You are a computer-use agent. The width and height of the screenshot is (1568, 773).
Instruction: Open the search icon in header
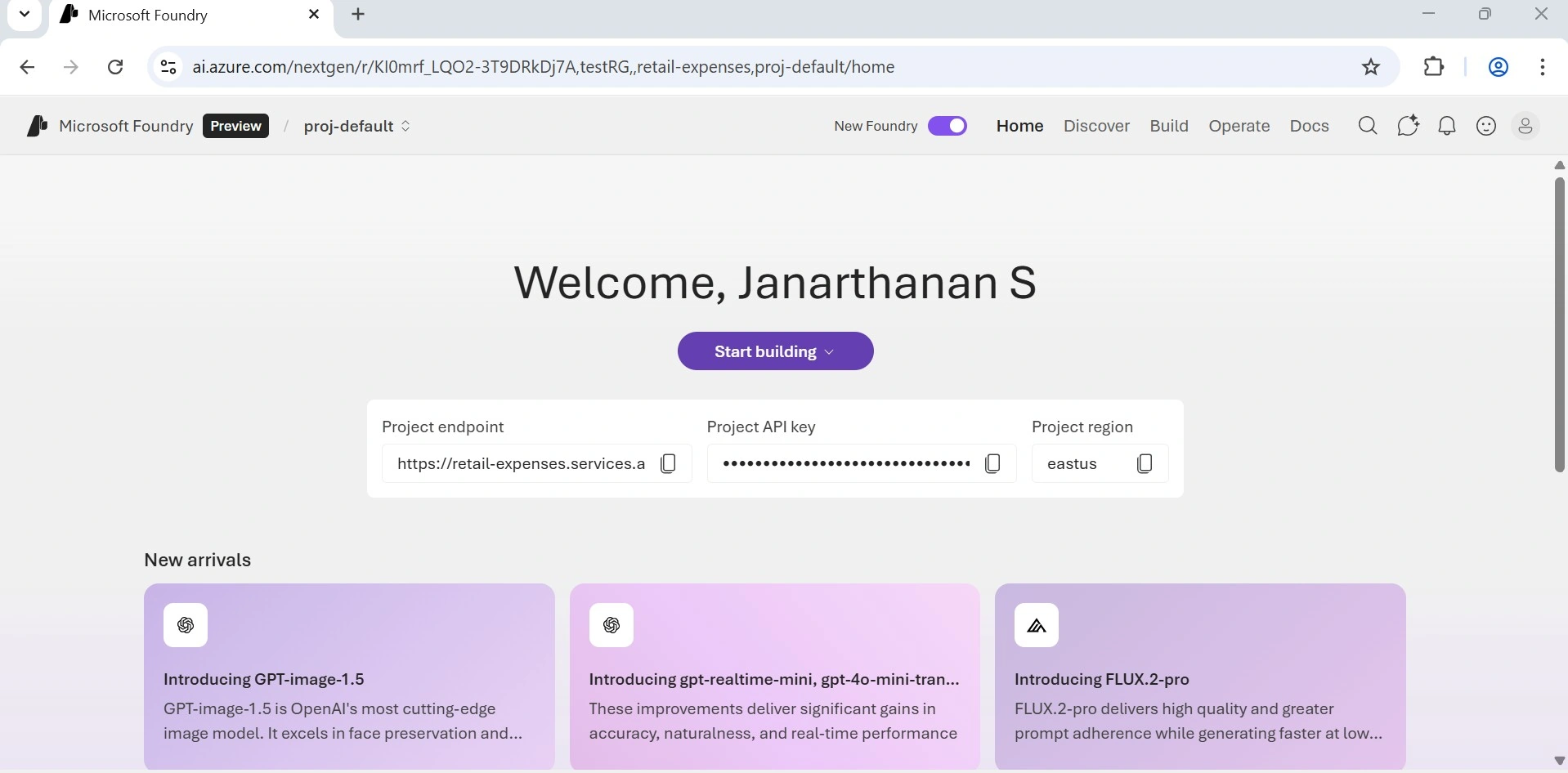point(1368,126)
